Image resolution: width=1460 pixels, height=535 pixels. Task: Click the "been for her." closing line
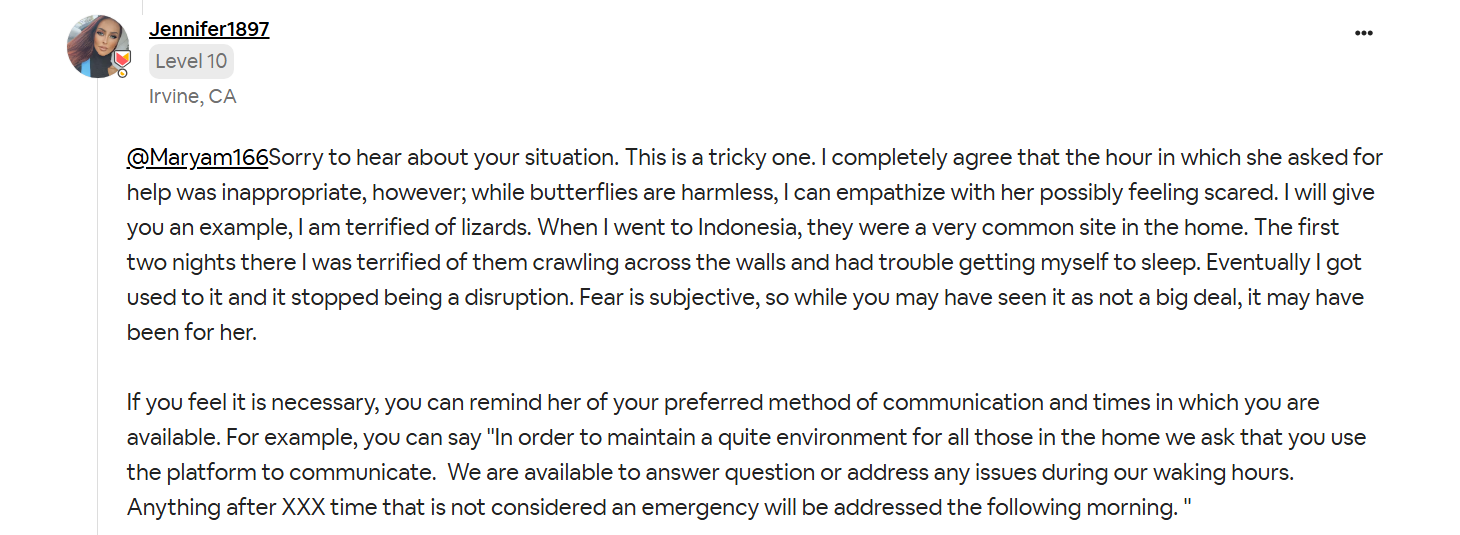(192, 333)
